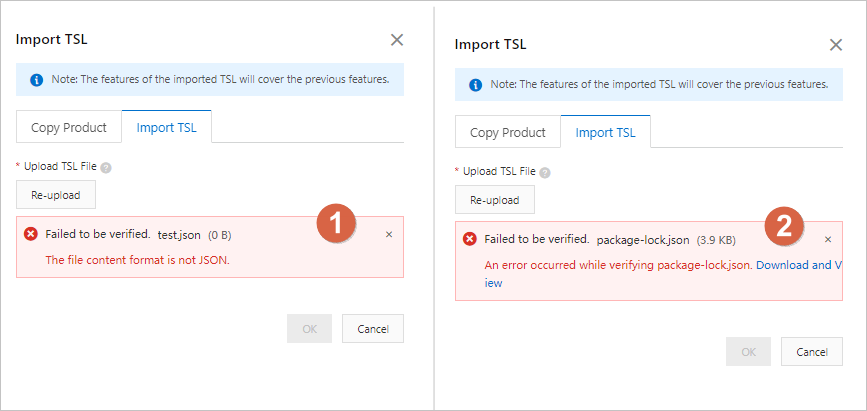867x411 pixels.
Task: Click help icon beside left Upload TSL File
Action: click(106, 168)
